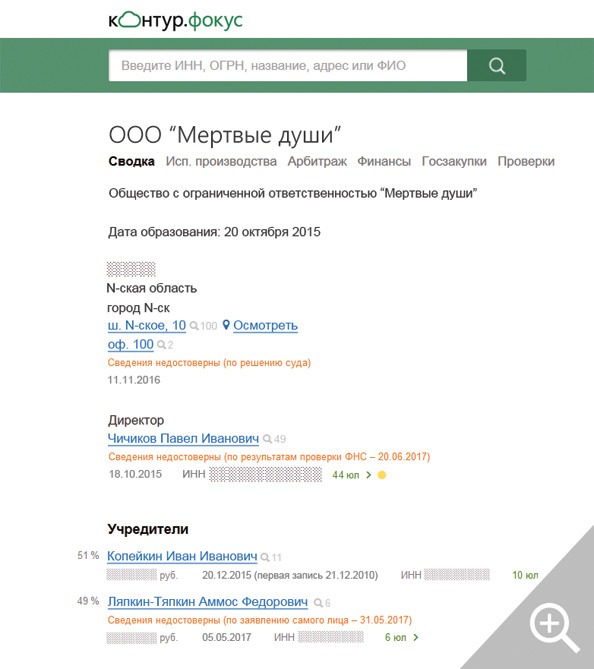594x669 pixels.
Task: Expand the 6 юл chevron for Ляпкин-Тяпкин
Action: click(x=416, y=637)
